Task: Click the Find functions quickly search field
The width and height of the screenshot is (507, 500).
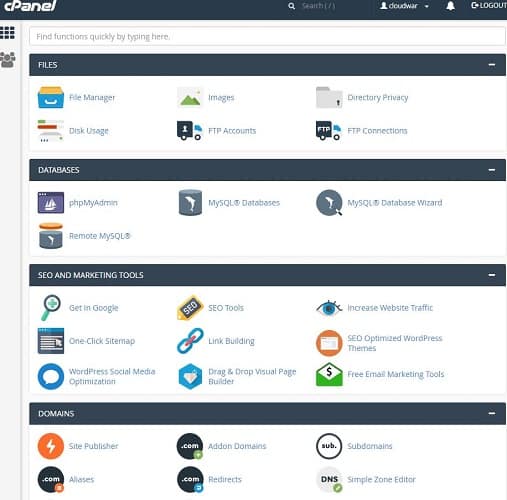Action: (267, 36)
